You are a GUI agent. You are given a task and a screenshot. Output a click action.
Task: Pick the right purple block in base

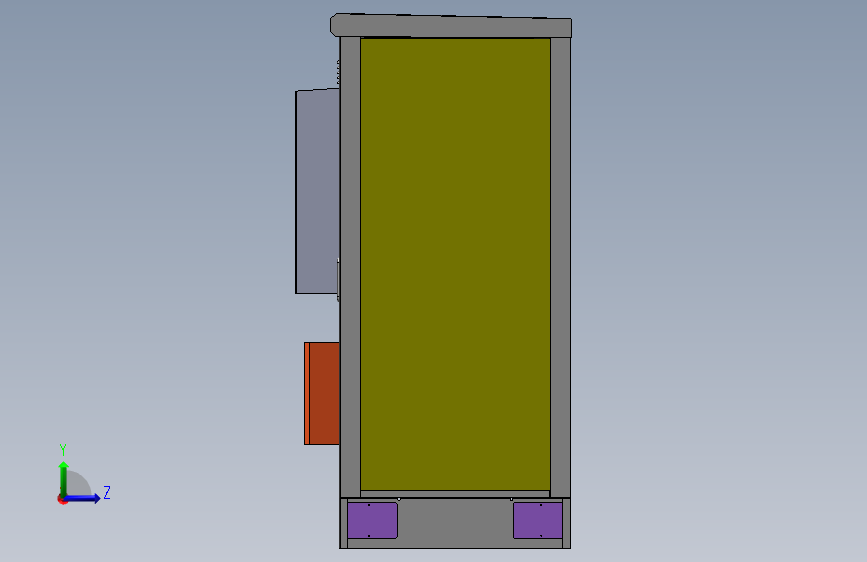click(x=537, y=520)
